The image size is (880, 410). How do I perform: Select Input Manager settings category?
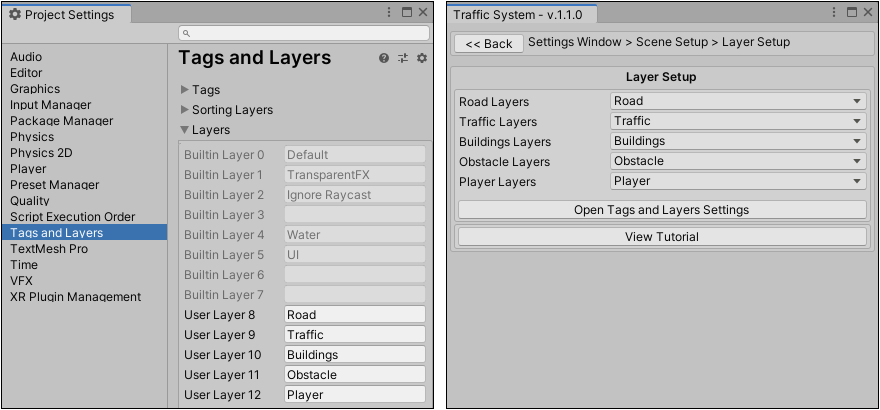coord(50,105)
